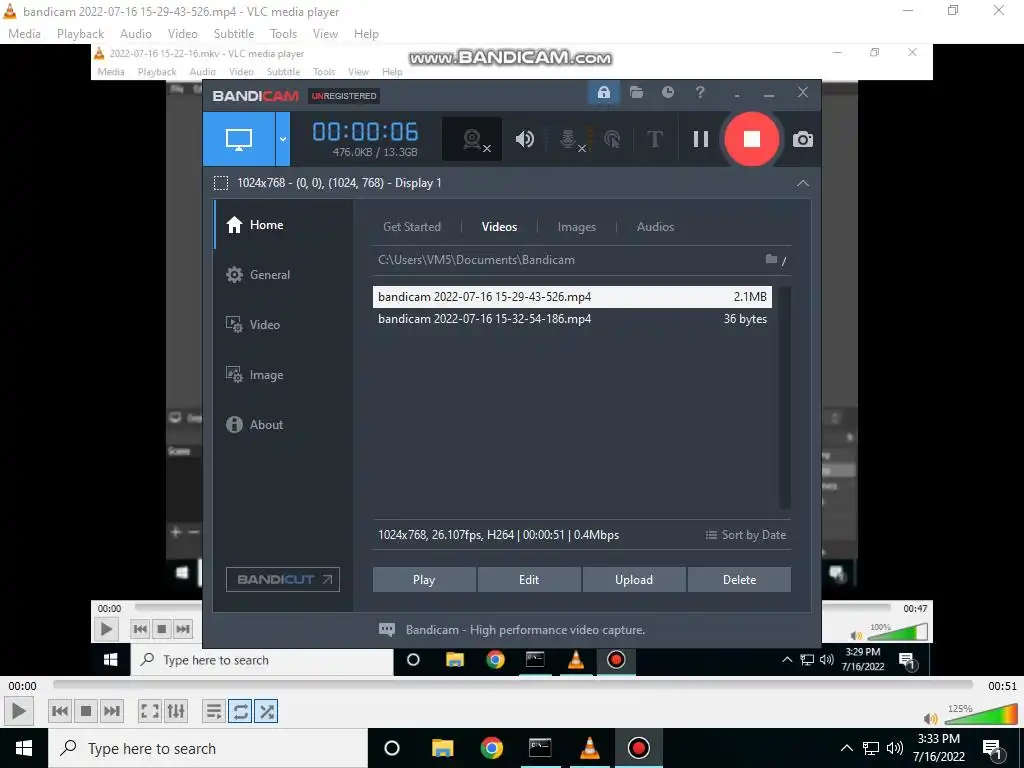Open recording mode dropdown arrow in Bandicam
This screenshot has height=768, width=1024.
tap(283, 138)
